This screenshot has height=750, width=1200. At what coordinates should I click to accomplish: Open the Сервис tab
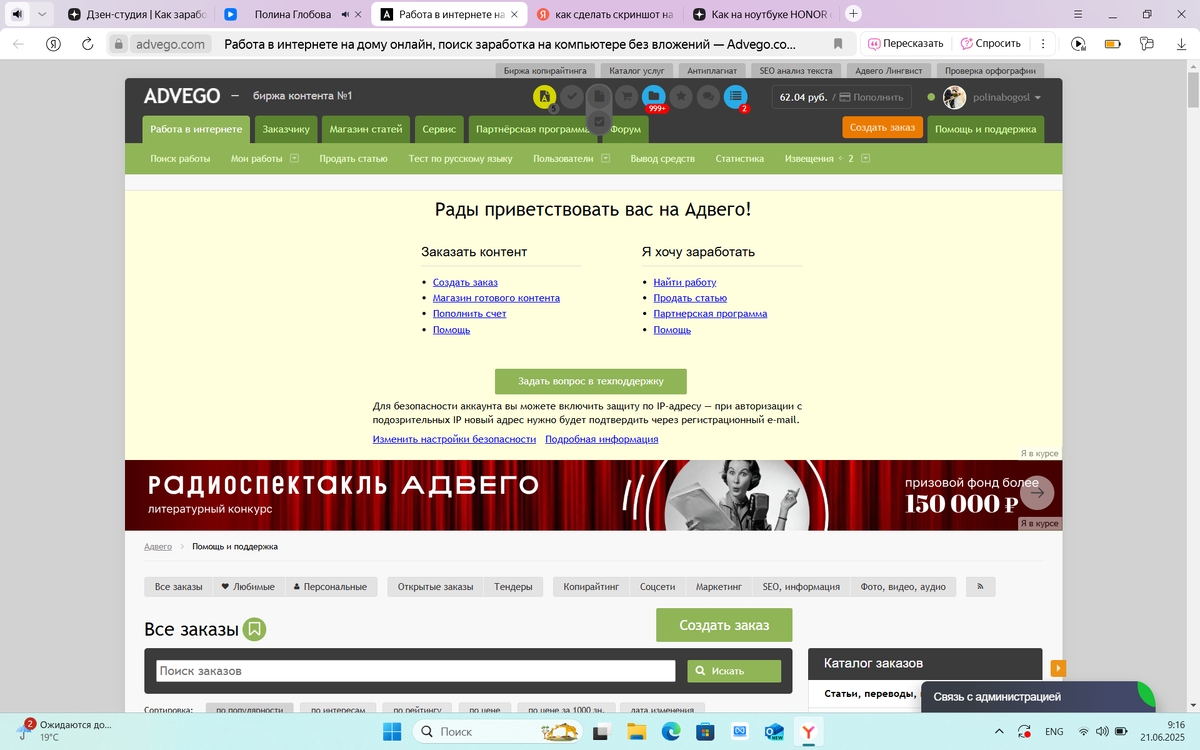[439, 129]
